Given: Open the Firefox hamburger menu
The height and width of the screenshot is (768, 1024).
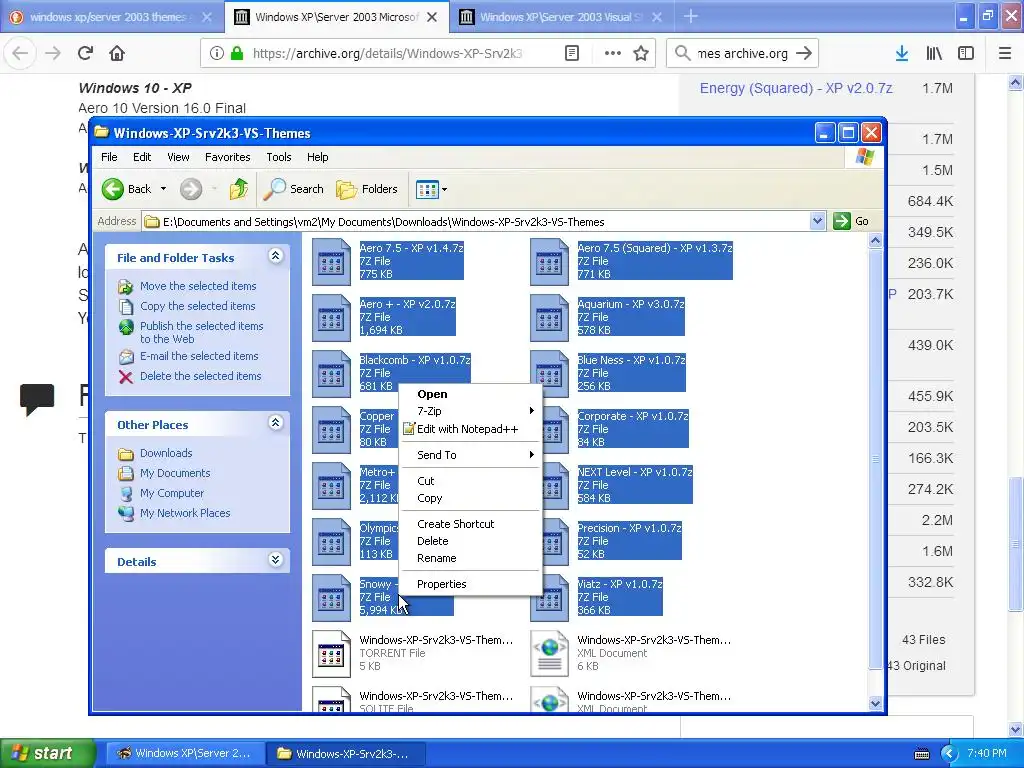Looking at the screenshot, I should pyautogui.click(x=1005, y=53).
